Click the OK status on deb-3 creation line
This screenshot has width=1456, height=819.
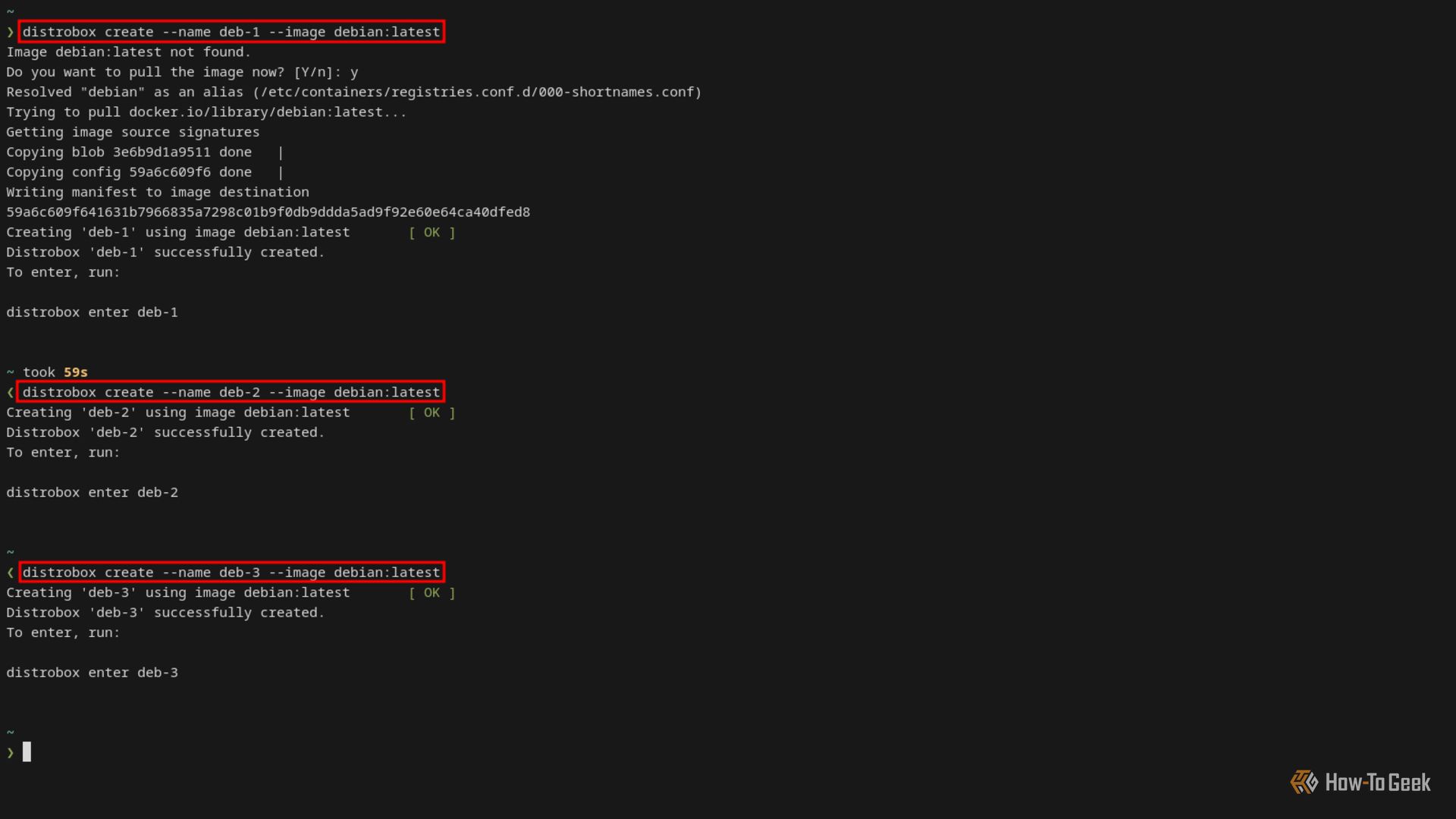[x=431, y=593]
